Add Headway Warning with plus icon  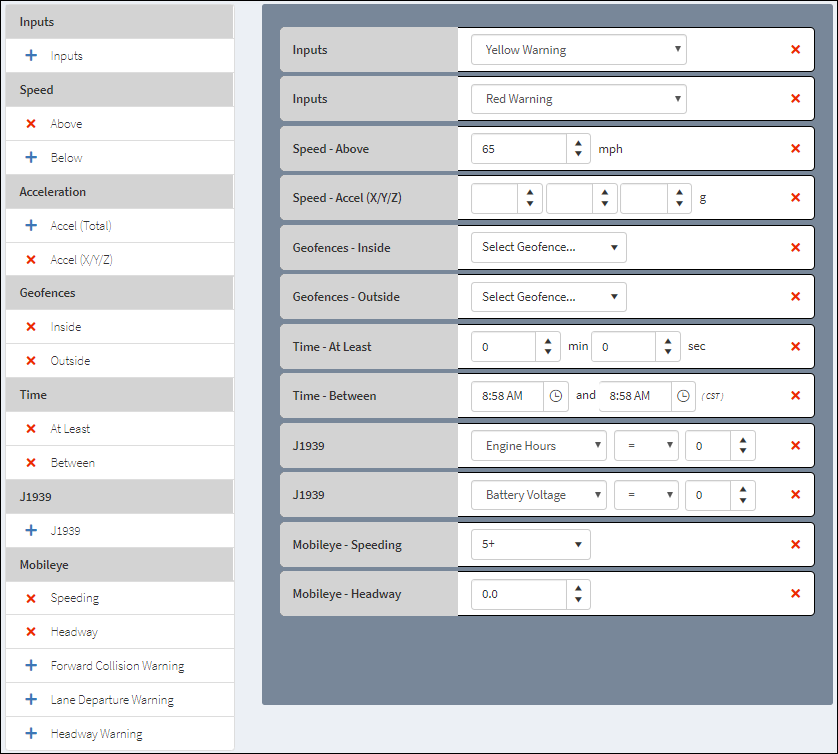31,733
